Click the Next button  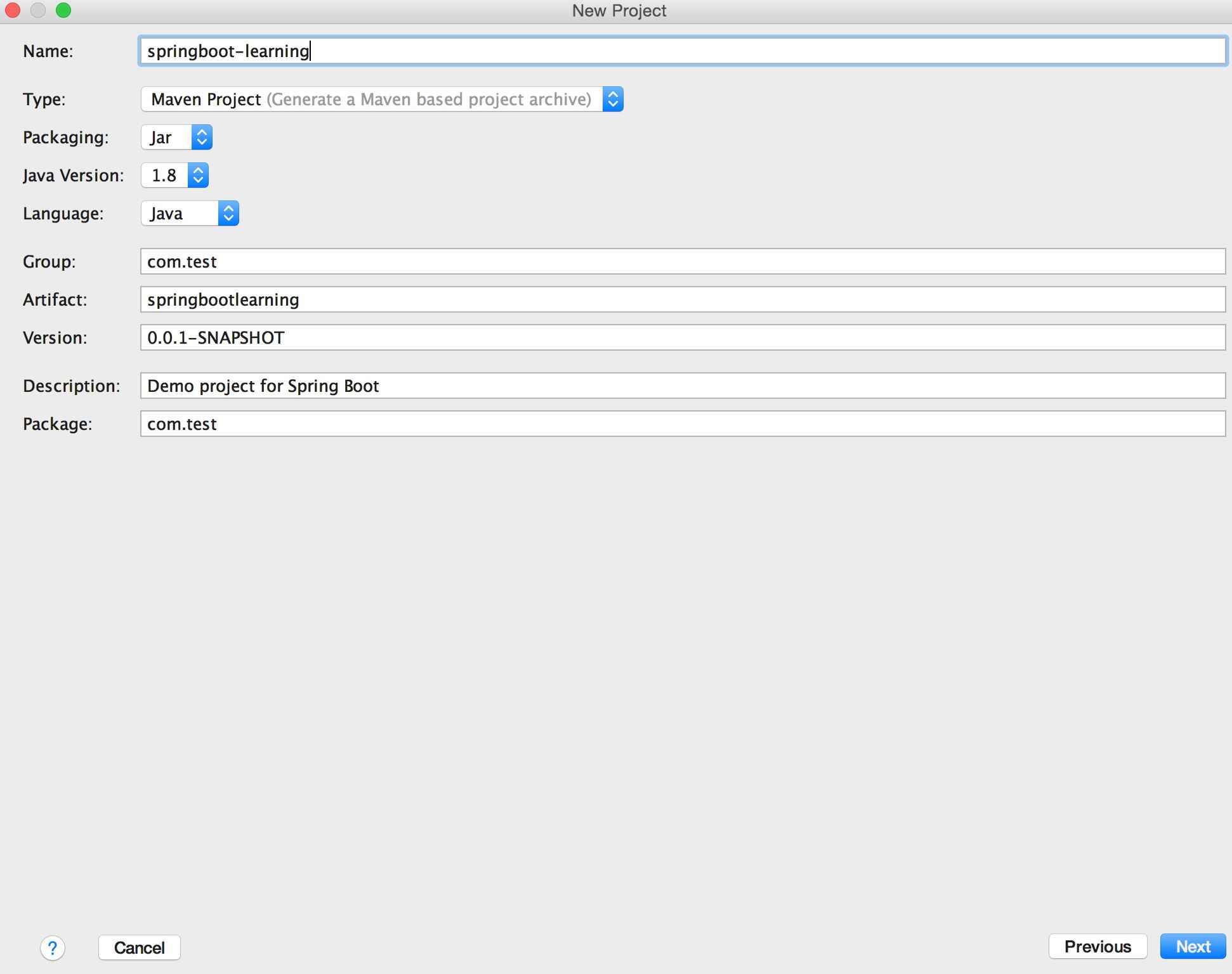point(1192,947)
